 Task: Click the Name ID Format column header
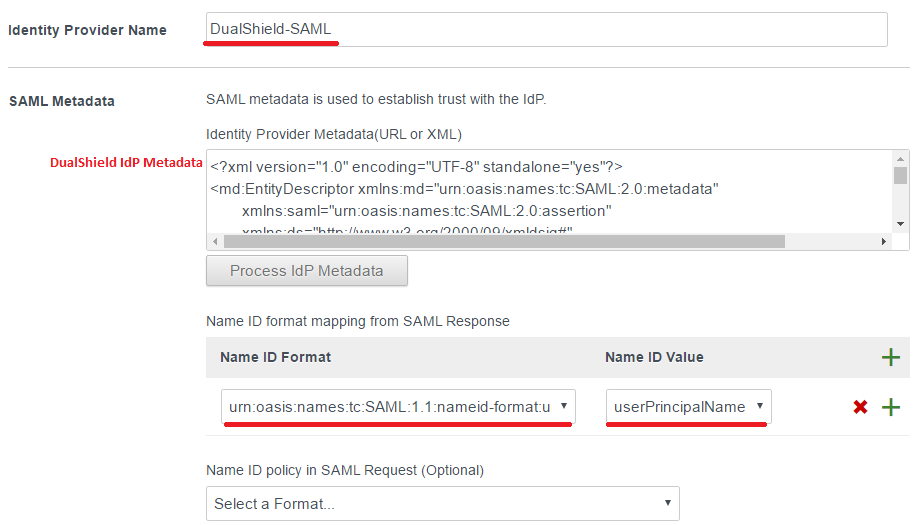click(275, 357)
